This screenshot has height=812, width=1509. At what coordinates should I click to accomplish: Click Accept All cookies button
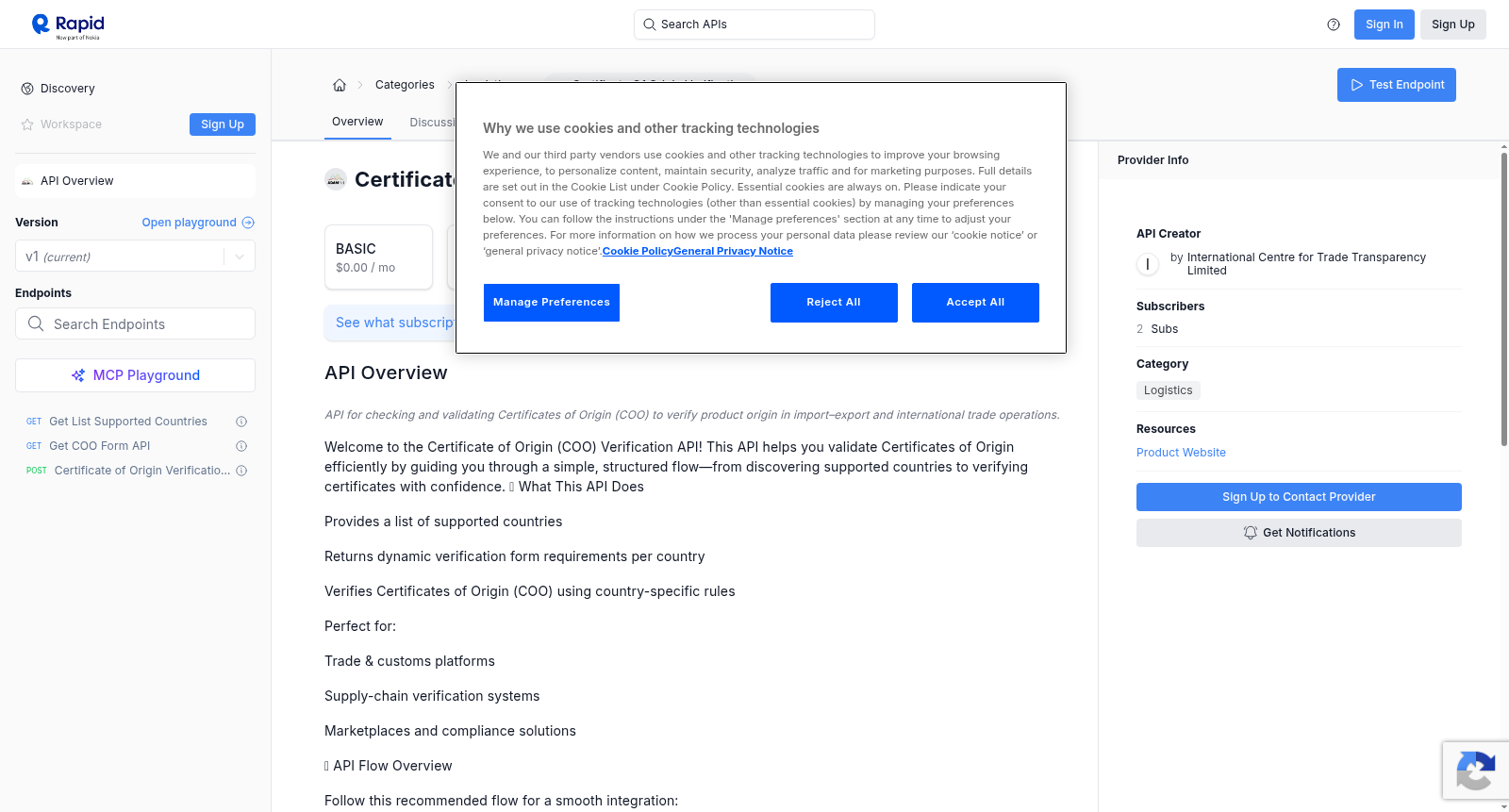[x=975, y=303]
